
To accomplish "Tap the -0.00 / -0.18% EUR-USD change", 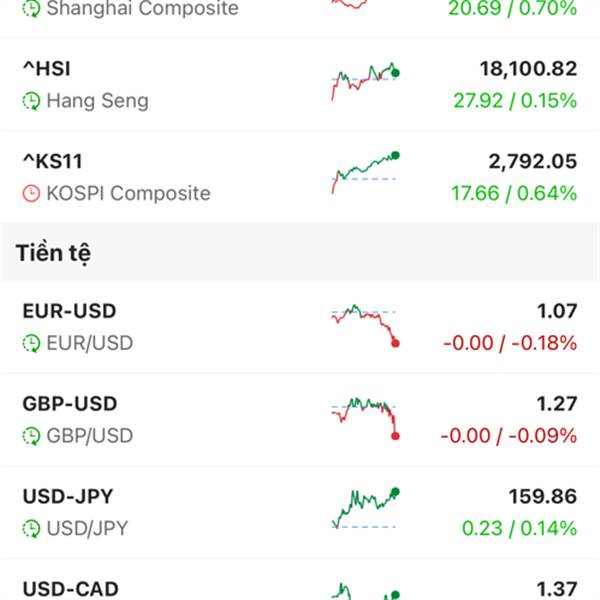I will 510,343.
